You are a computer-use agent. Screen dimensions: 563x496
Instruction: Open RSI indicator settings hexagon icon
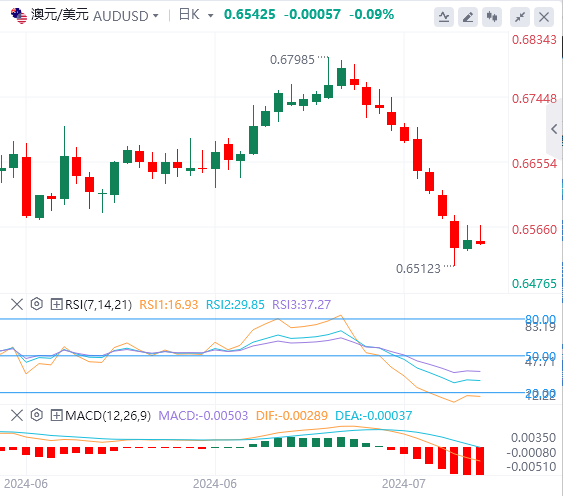pos(37,304)
